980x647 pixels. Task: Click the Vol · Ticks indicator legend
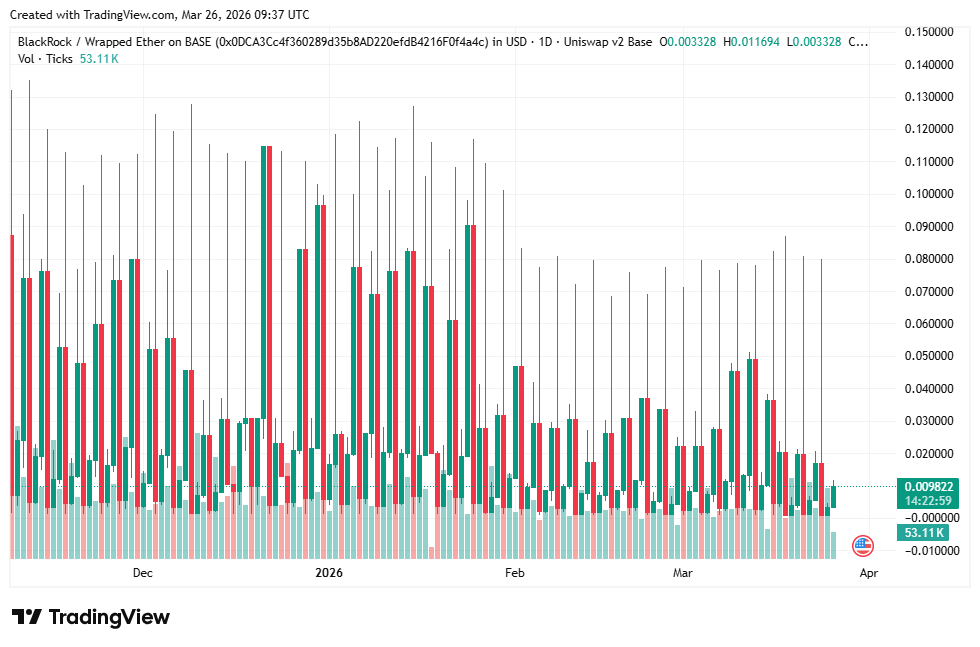[x=46, y=59]
